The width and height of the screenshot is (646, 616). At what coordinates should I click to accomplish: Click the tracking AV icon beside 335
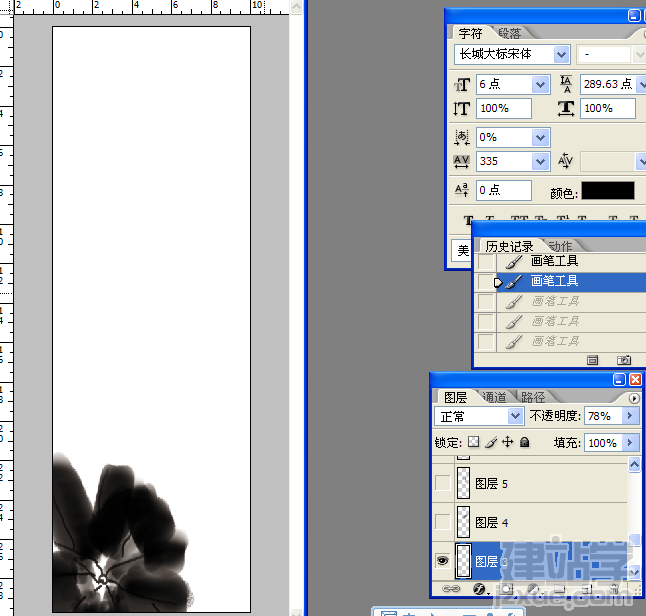click(x=461, y=162)
